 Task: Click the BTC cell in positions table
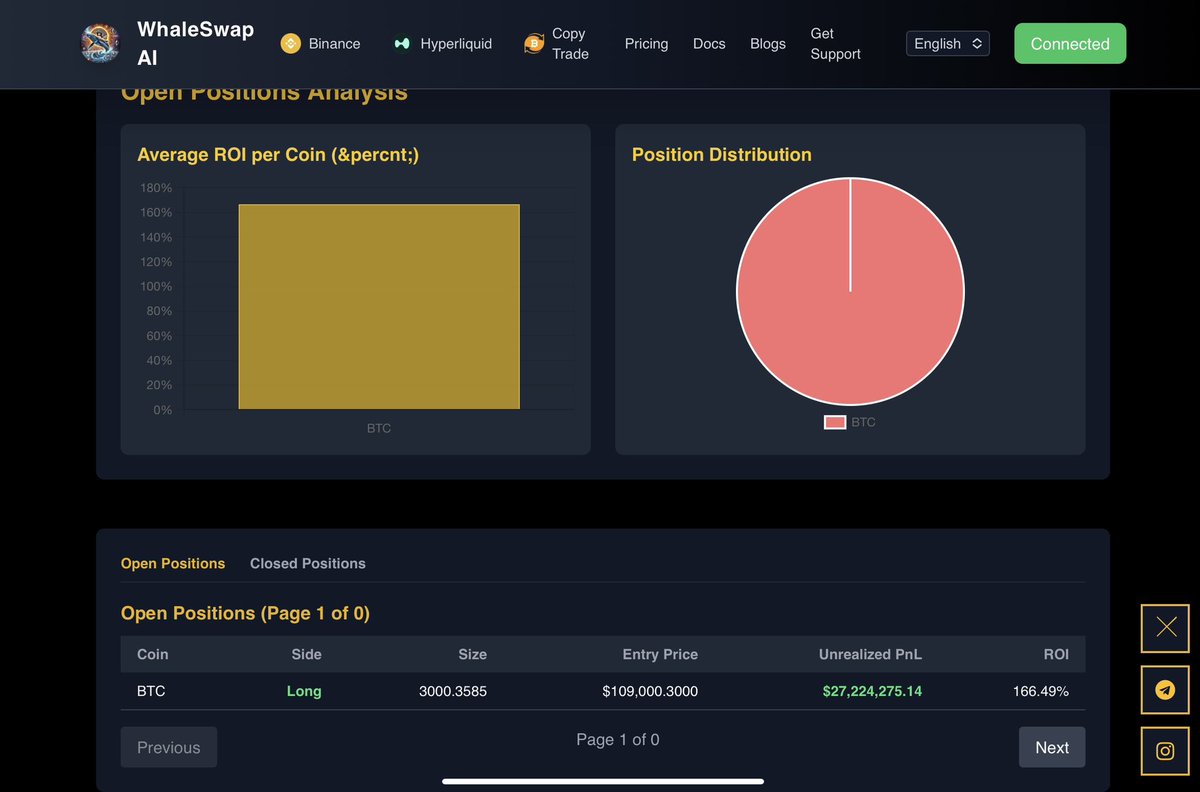[151, 691]
